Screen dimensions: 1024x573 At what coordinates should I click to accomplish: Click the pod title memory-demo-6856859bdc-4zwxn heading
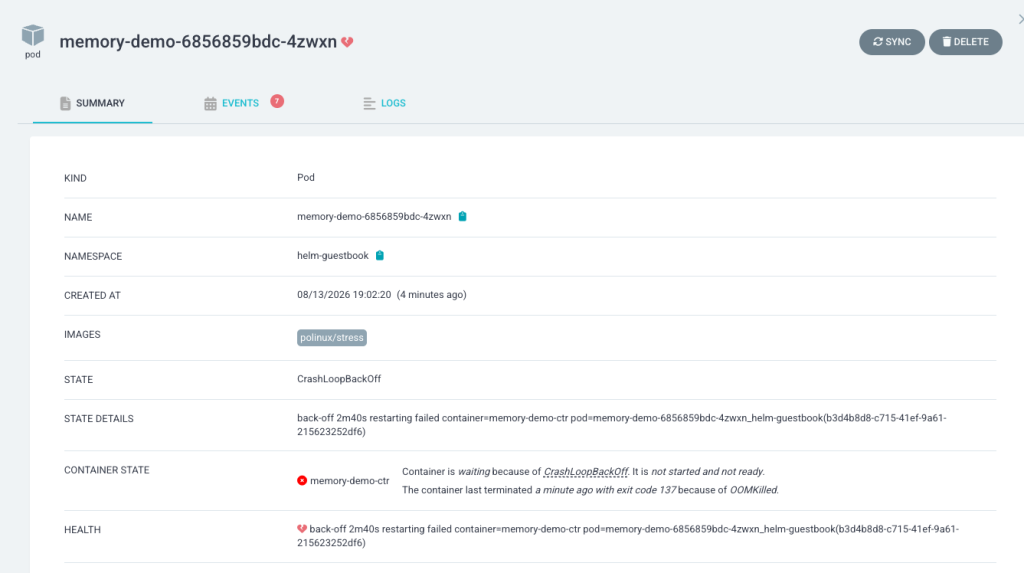pyautogui.click(x=198, y=42)
